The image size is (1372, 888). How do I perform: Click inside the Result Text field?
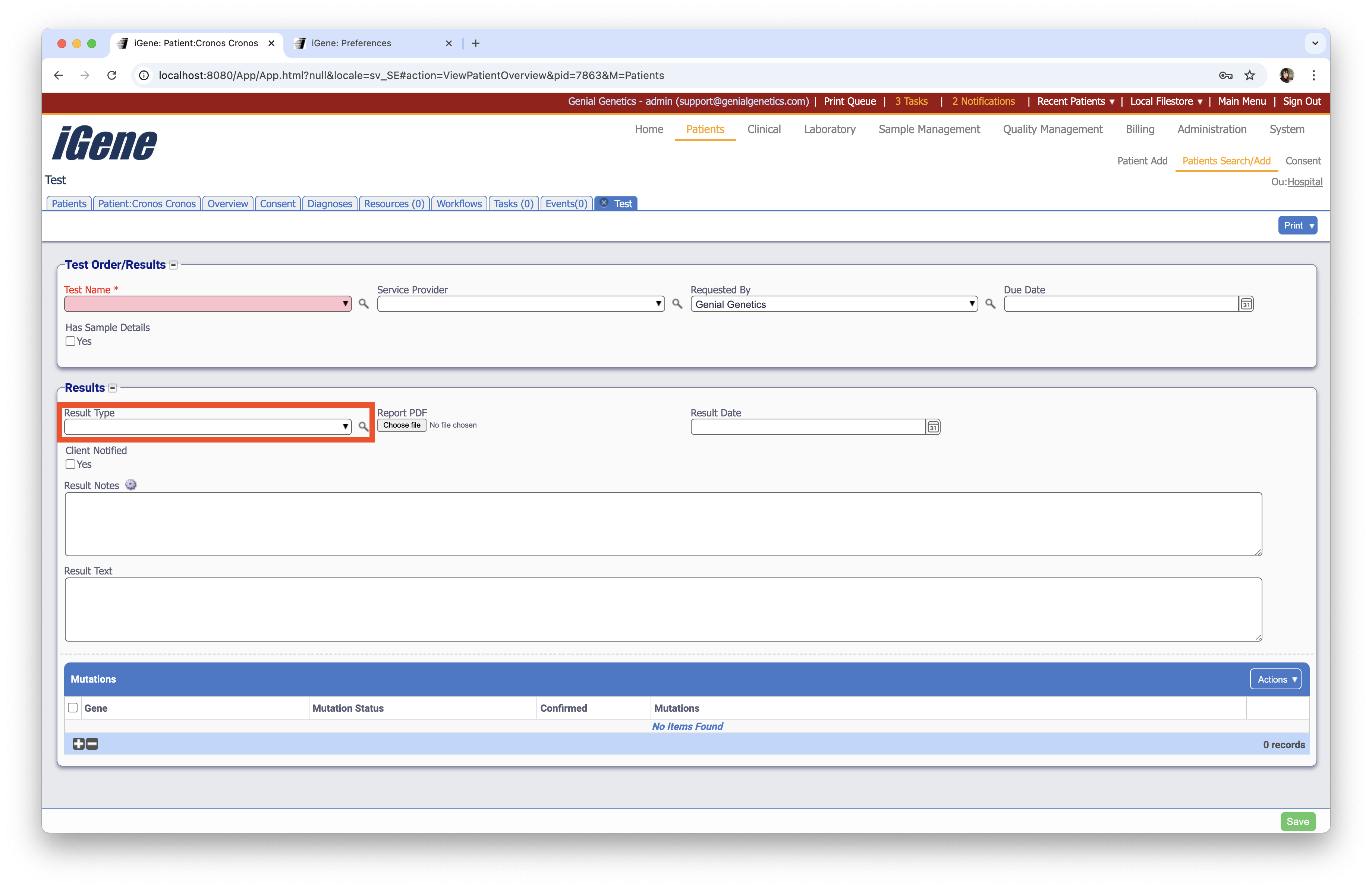[x=663, y=609]
